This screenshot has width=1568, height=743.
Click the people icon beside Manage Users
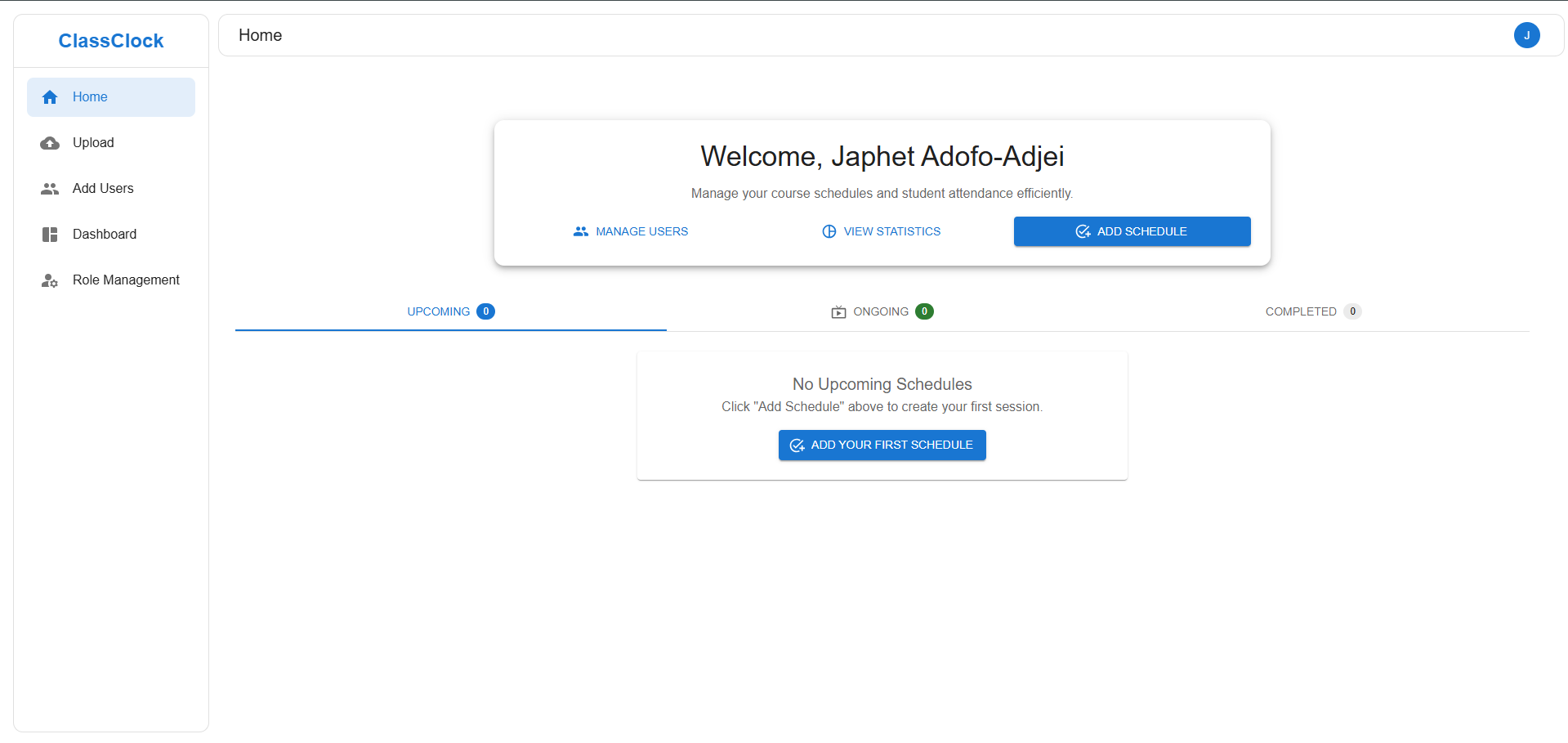click(580, 231)
